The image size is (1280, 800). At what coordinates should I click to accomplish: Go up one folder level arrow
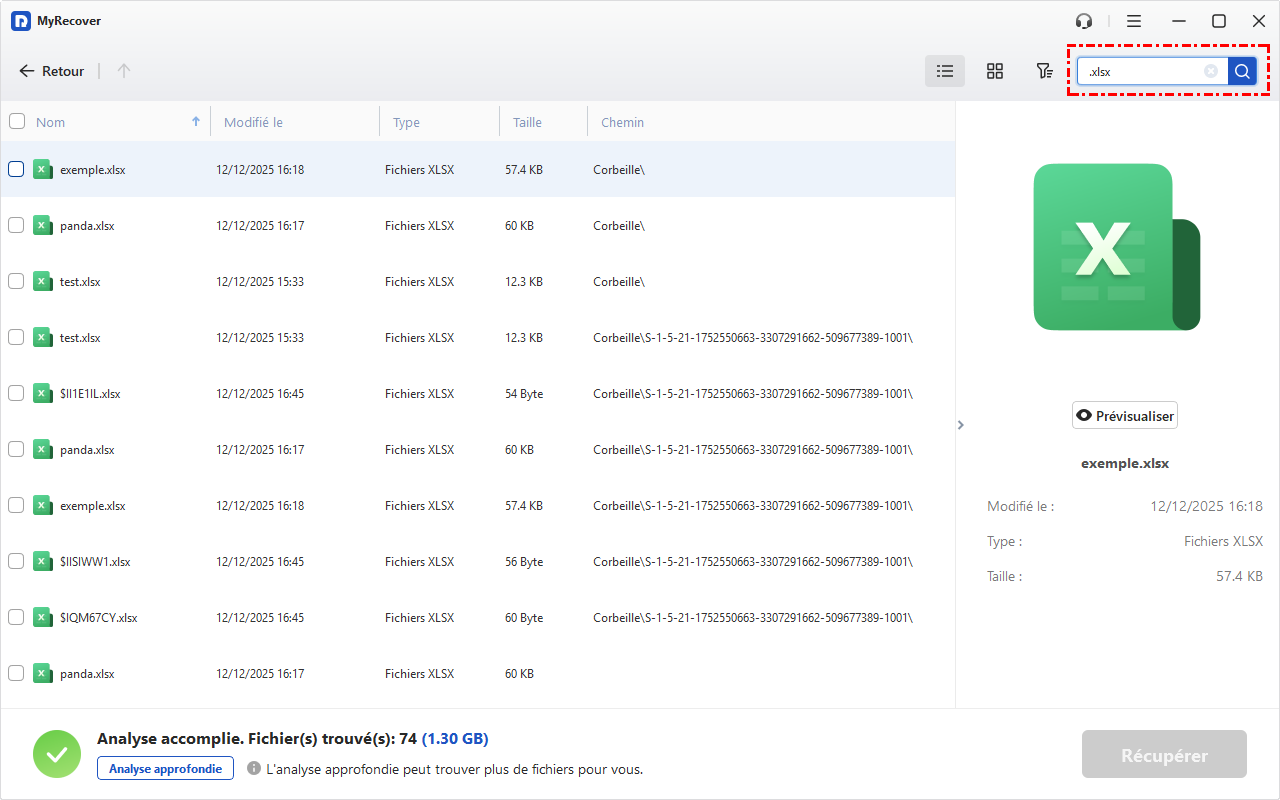tap(124, 71)
